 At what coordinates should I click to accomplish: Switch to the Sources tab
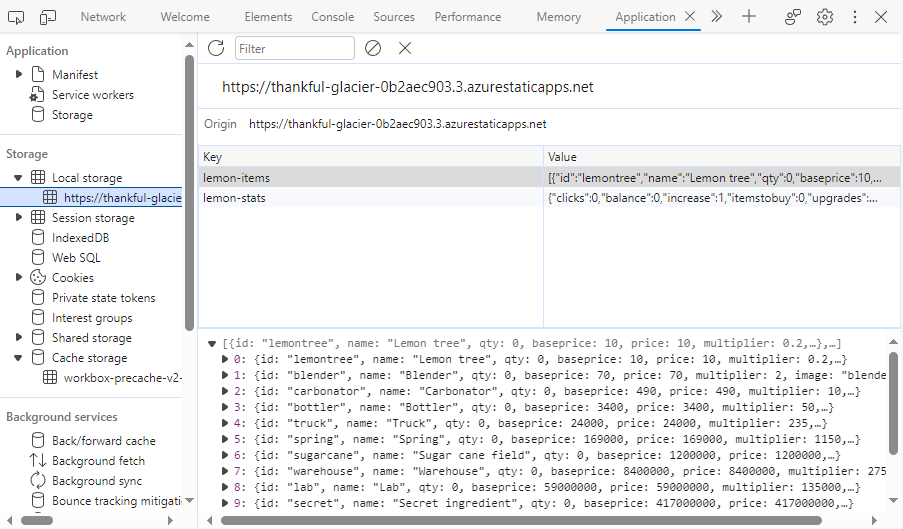coord(394,17)
